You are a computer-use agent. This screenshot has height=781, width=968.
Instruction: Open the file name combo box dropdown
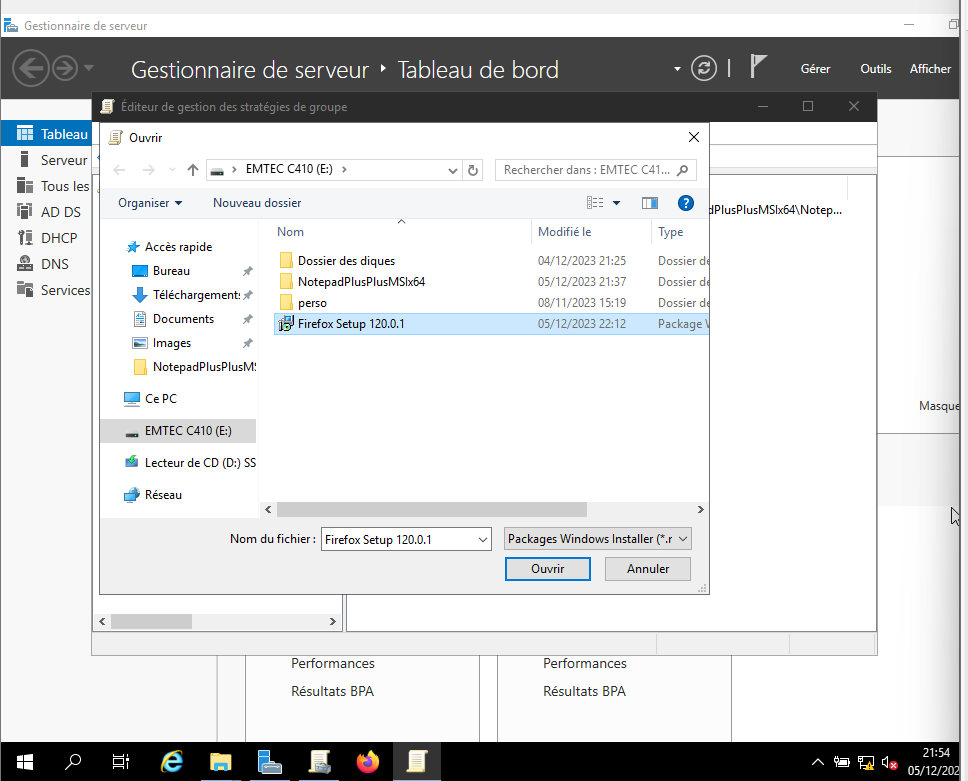point(483,540)
